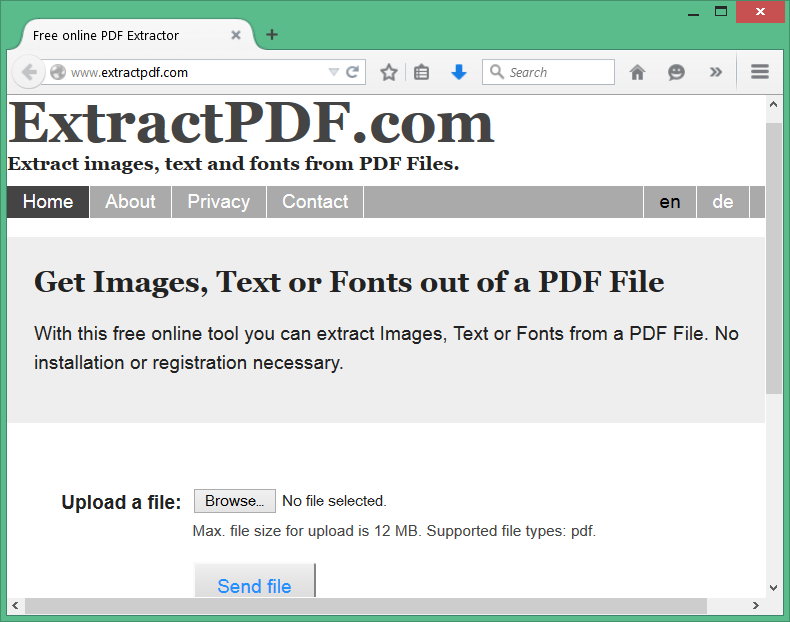Click the vertical scrollbar down arrow
The image size is (790, 622).
pos(773,587)
